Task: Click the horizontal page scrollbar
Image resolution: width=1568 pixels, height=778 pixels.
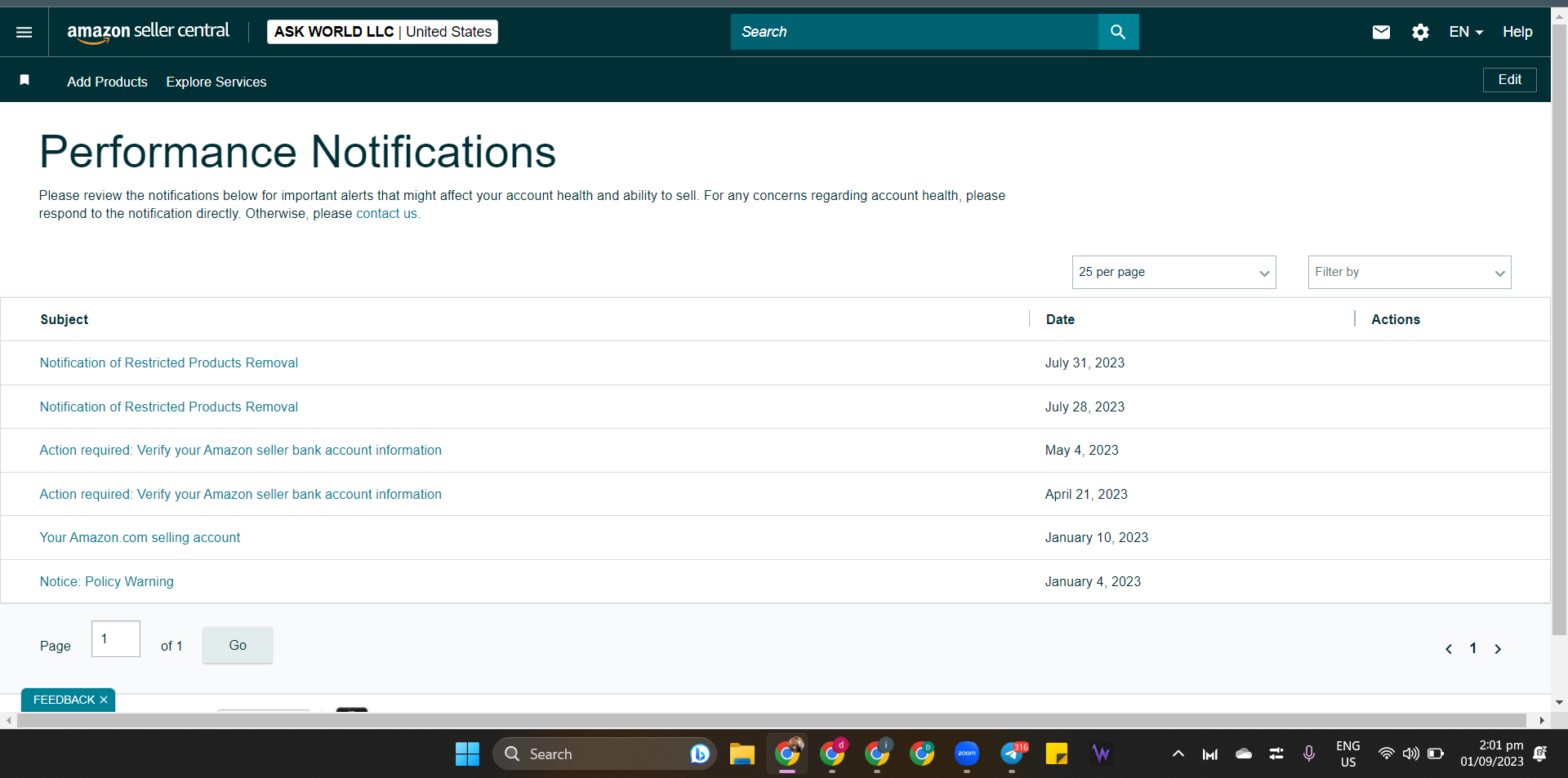Action: (x=772, y=720)
